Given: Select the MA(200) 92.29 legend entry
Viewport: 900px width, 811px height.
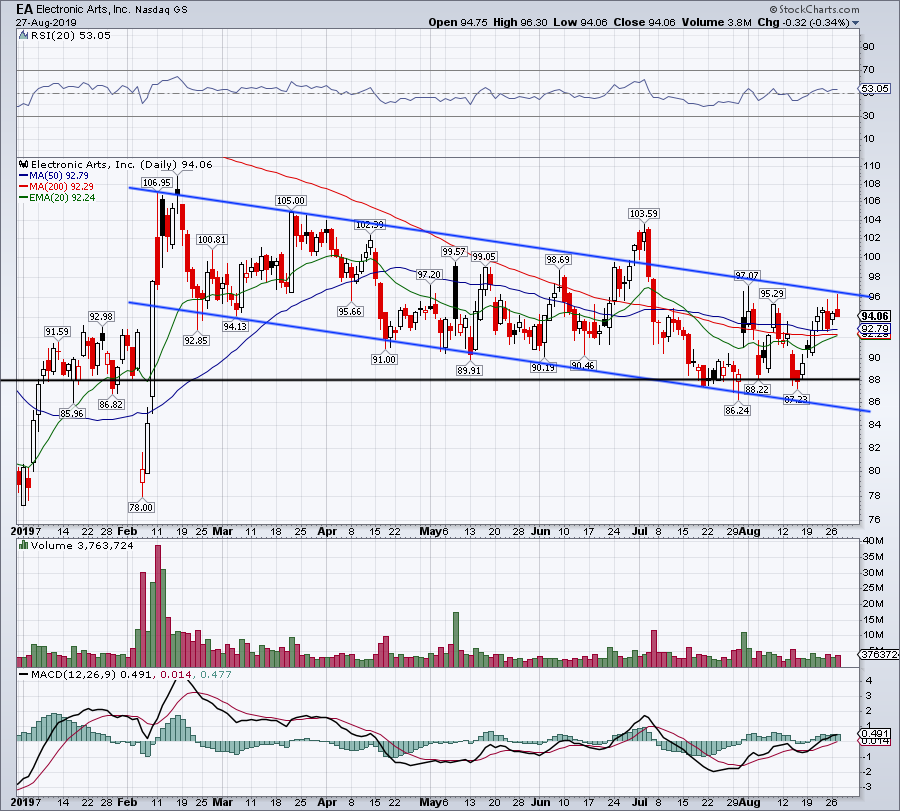Looking at the screenshot, I should pyautogui.click(x=56, y=187).
